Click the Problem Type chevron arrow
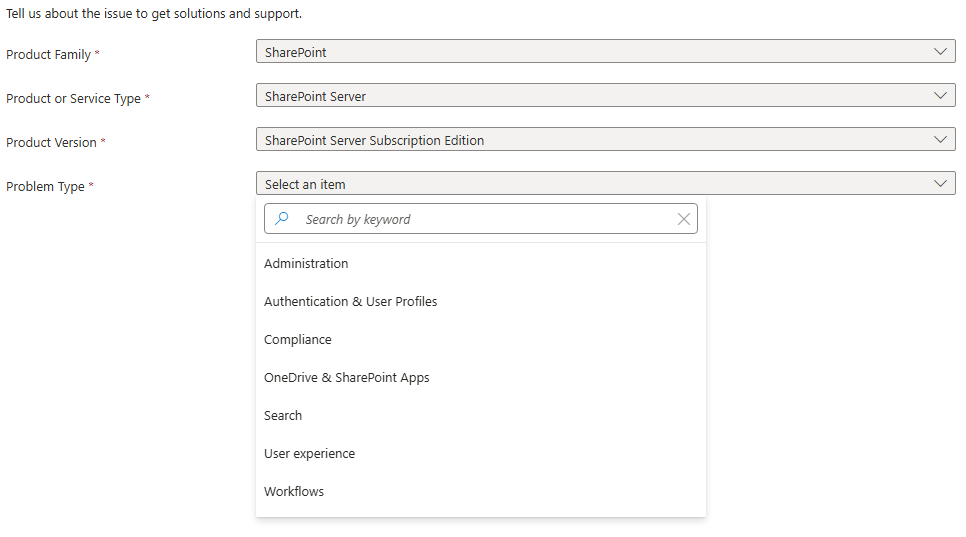 tap(940, 184)
